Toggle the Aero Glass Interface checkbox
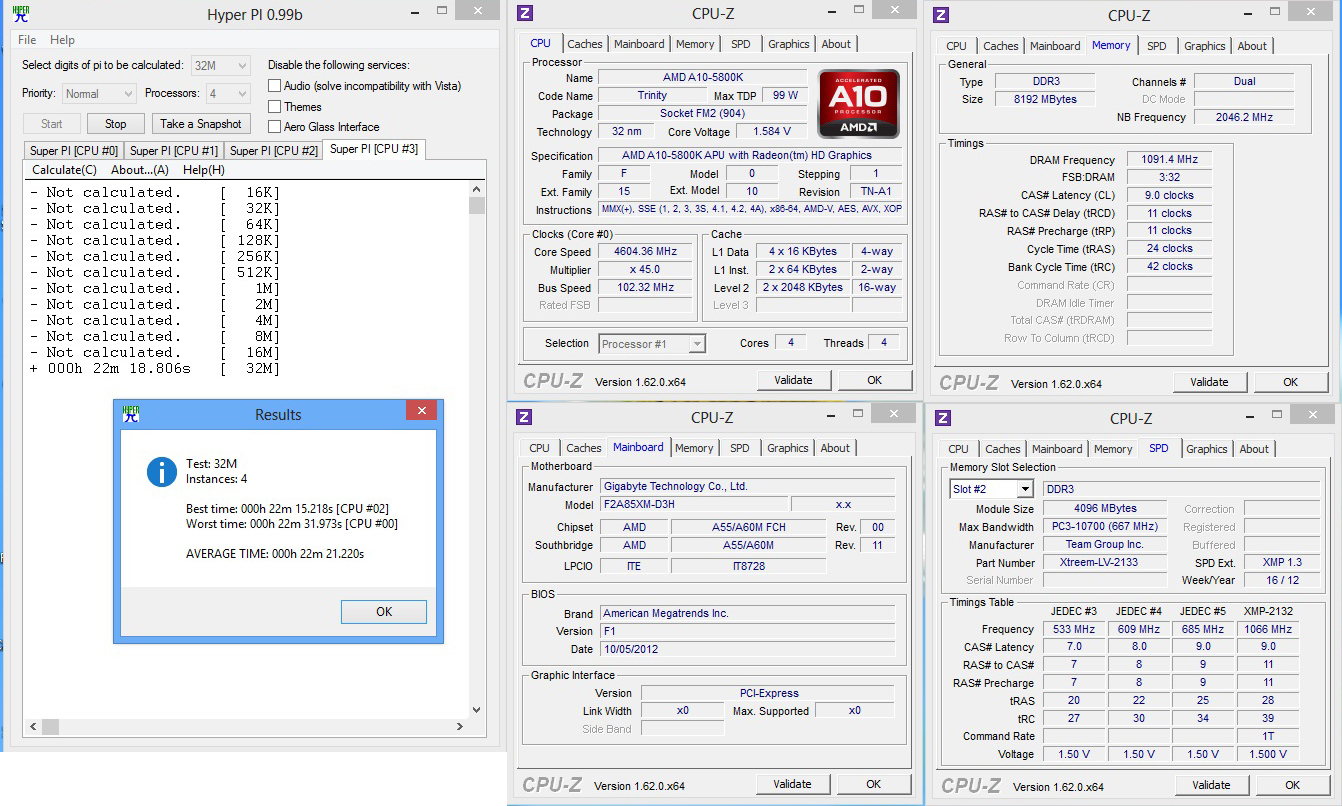Image resolution: width=1342 pixels, height=806 pixels. [274, 126]
